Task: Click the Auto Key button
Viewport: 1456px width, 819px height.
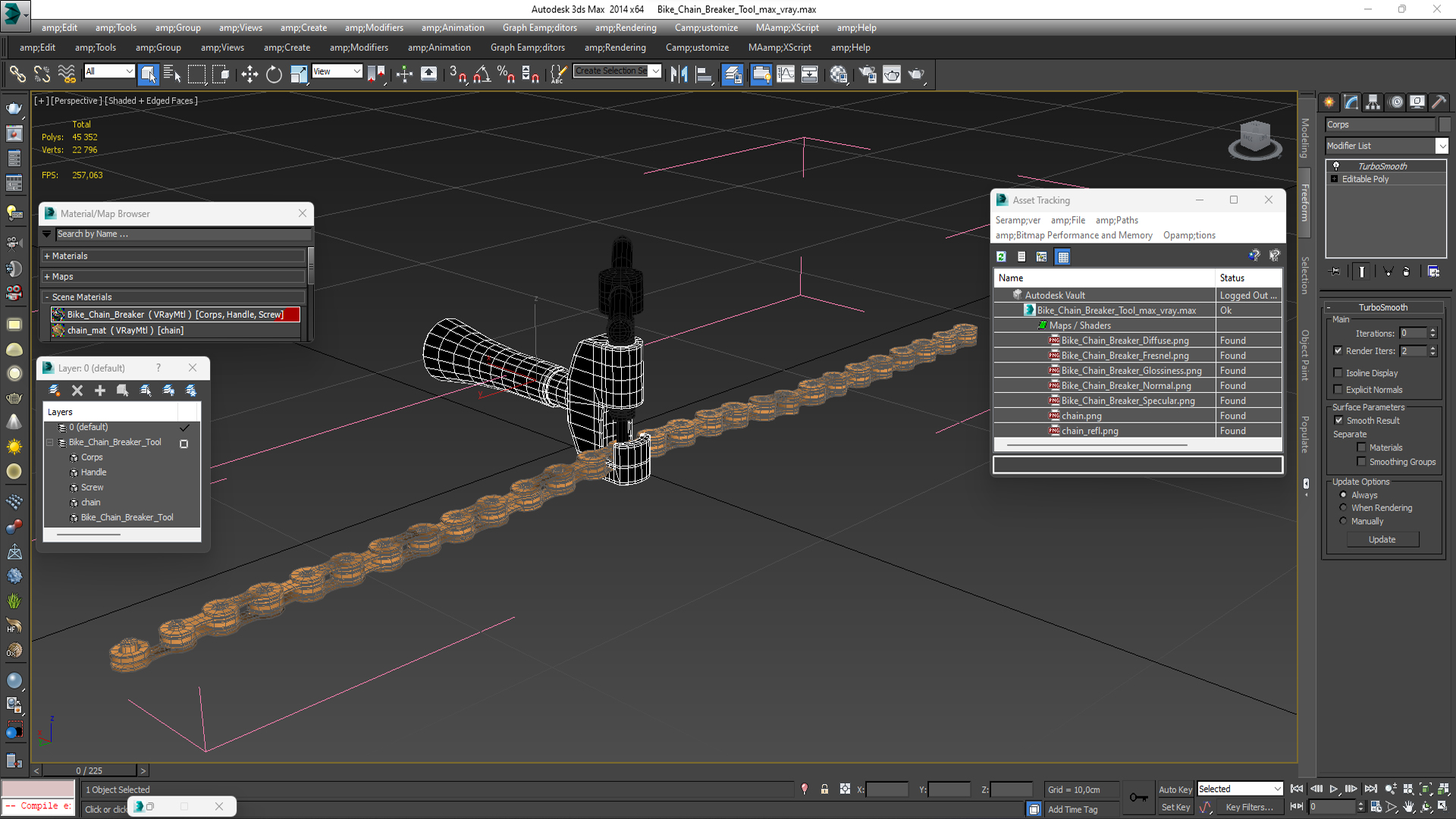Action: point(1175,789)
